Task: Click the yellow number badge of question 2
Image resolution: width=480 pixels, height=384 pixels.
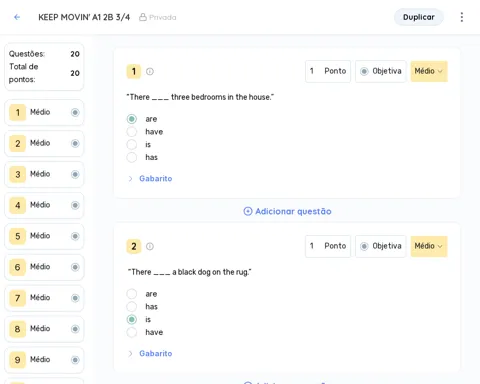Action: point(134,246)
